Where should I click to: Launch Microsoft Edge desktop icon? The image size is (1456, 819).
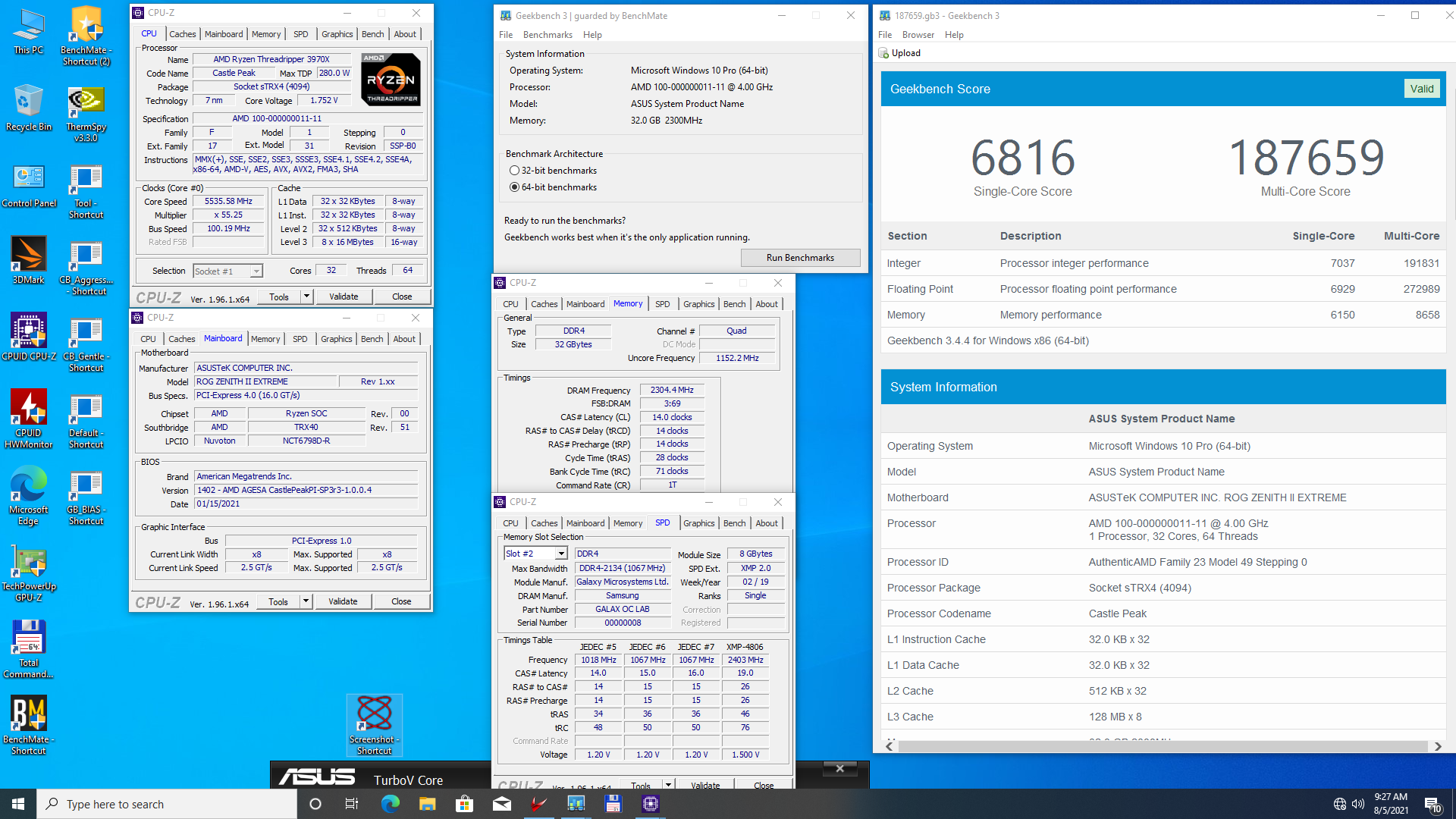(29, 496)
